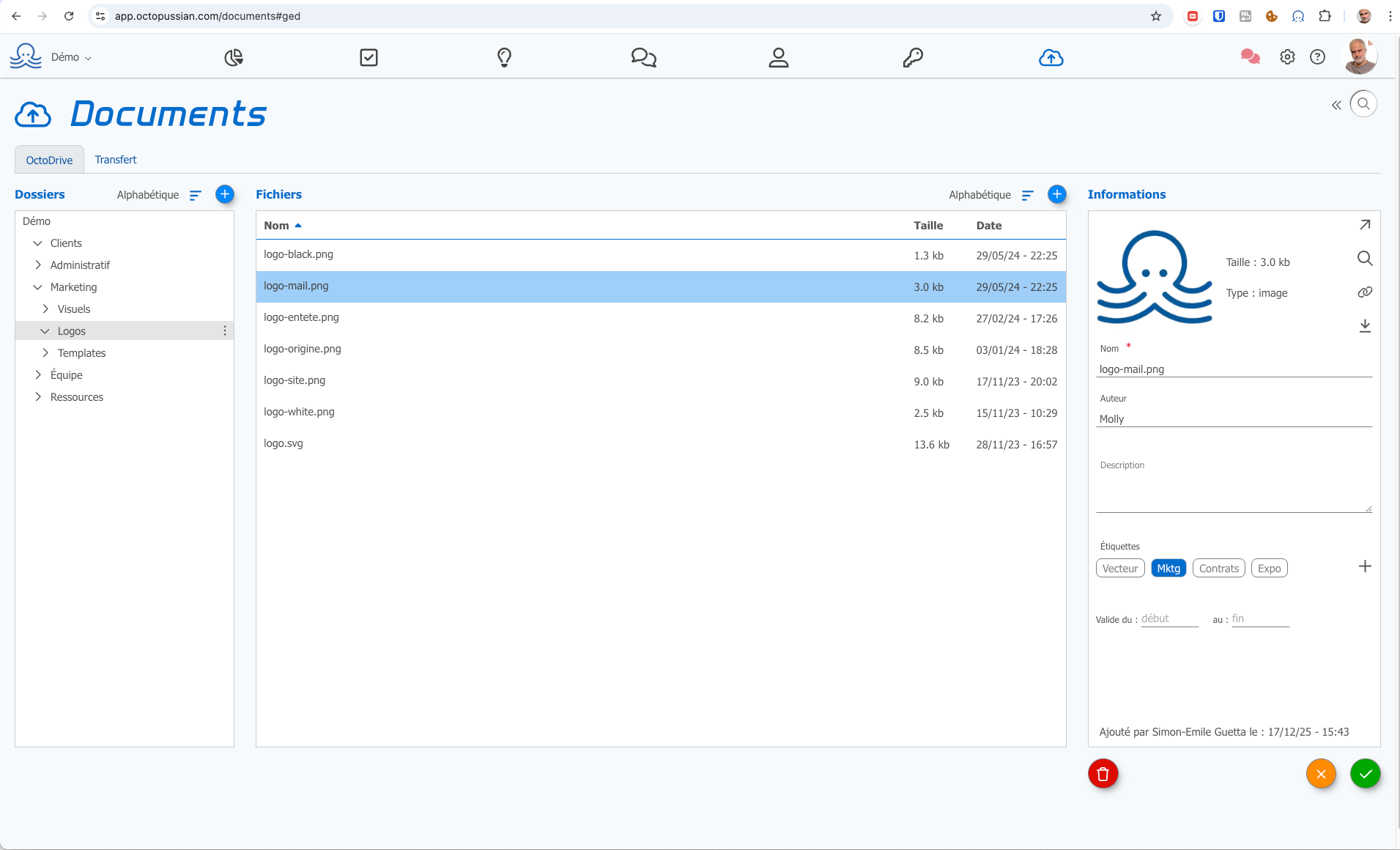Toggle the Vecteur tag
The height and width of the screenshot is (850, 1400).
tap(1119, 568)
